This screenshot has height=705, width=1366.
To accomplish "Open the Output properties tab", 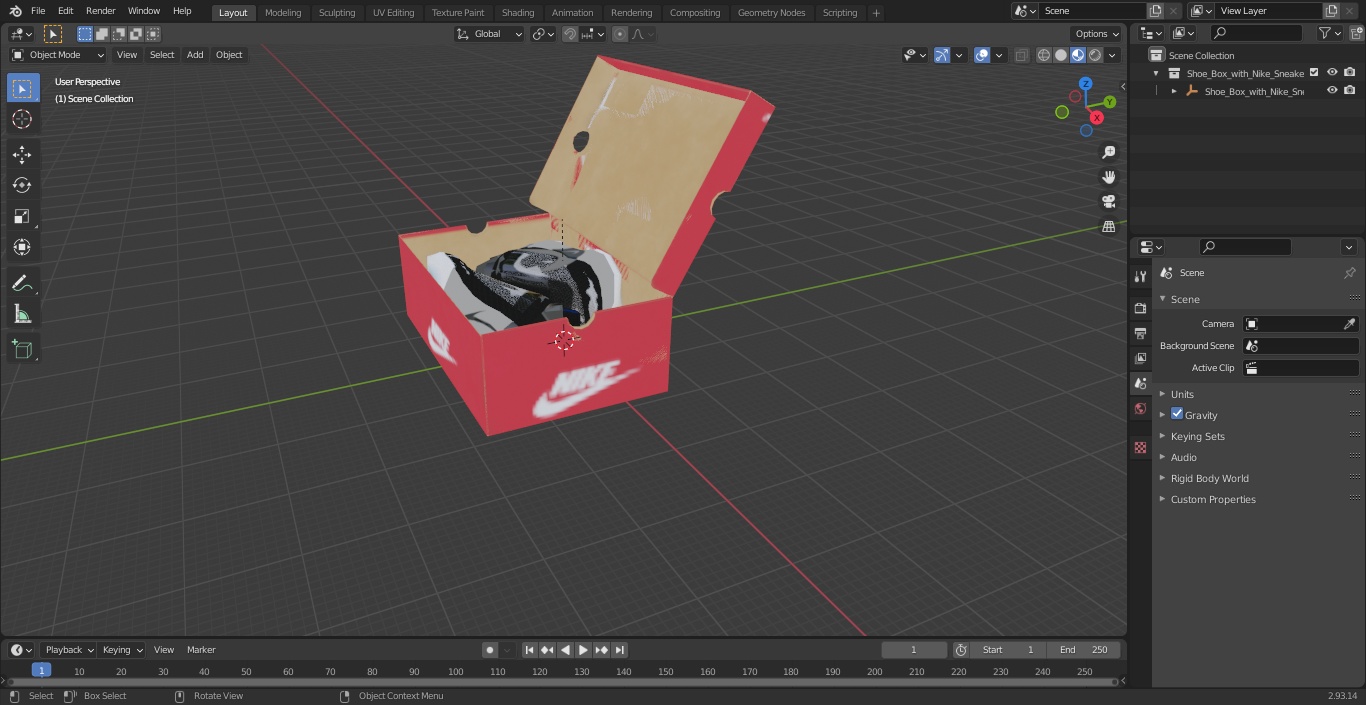I will point(1140,333).
